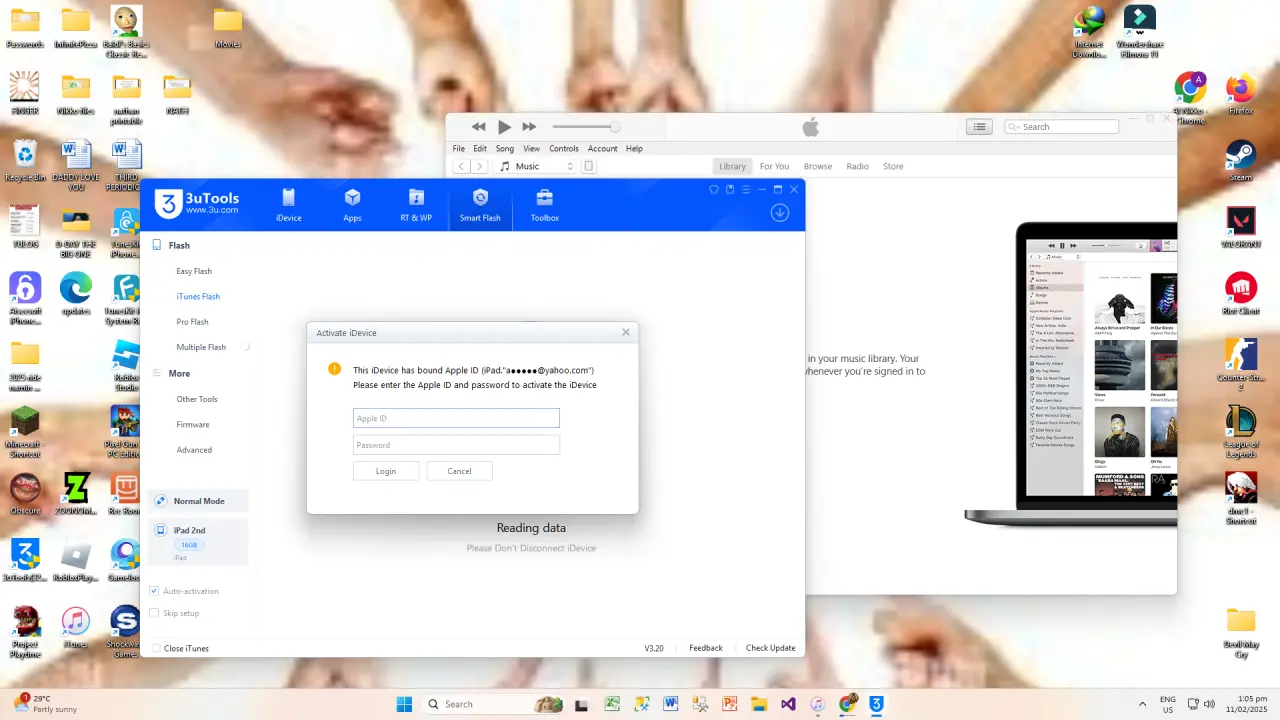Click the iTunes previous track button

click(x=478, y=127)
